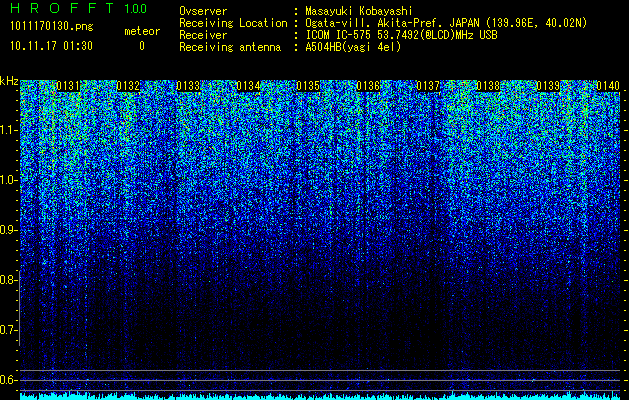This screenshot has width=629, height=400.
Task: Click the Receiving antenna label
Action: 230,47
